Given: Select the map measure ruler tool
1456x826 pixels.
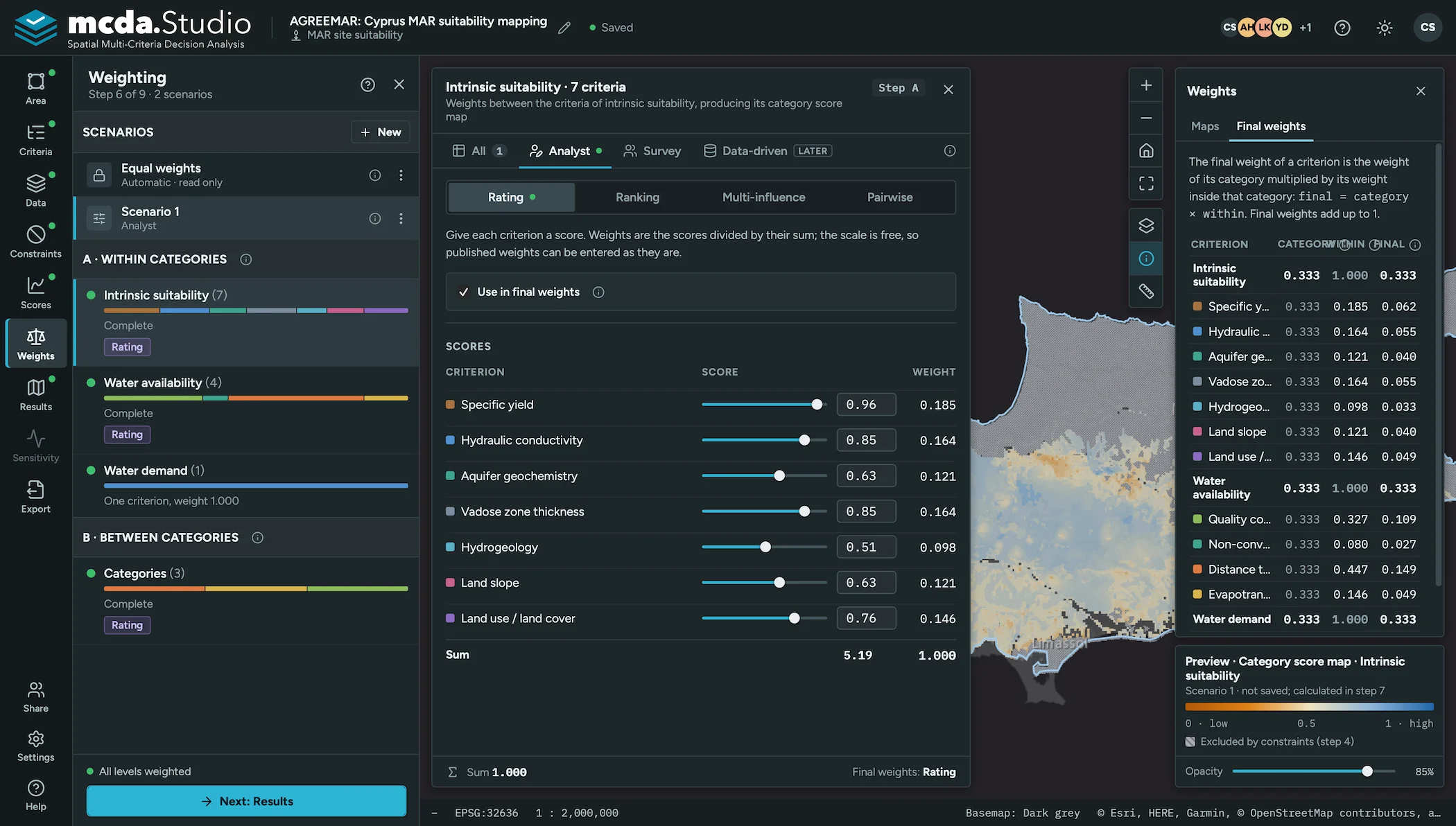Looking at the screenshot, I should coord(1146,291).
